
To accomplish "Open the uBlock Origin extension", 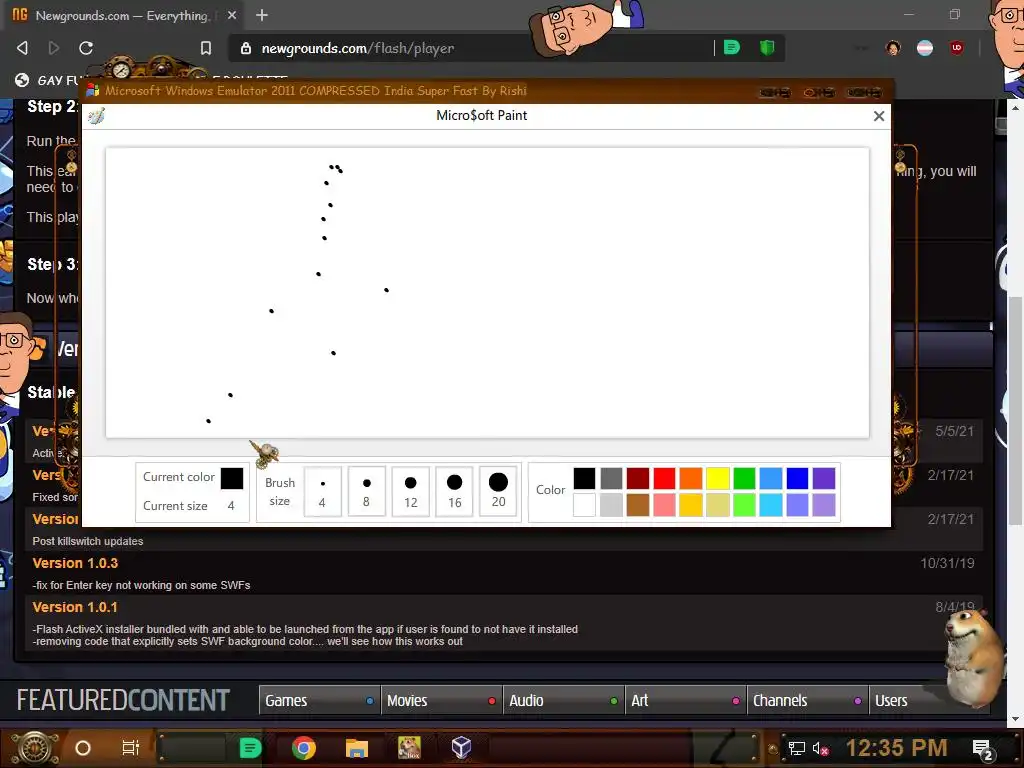I will 957,48.
